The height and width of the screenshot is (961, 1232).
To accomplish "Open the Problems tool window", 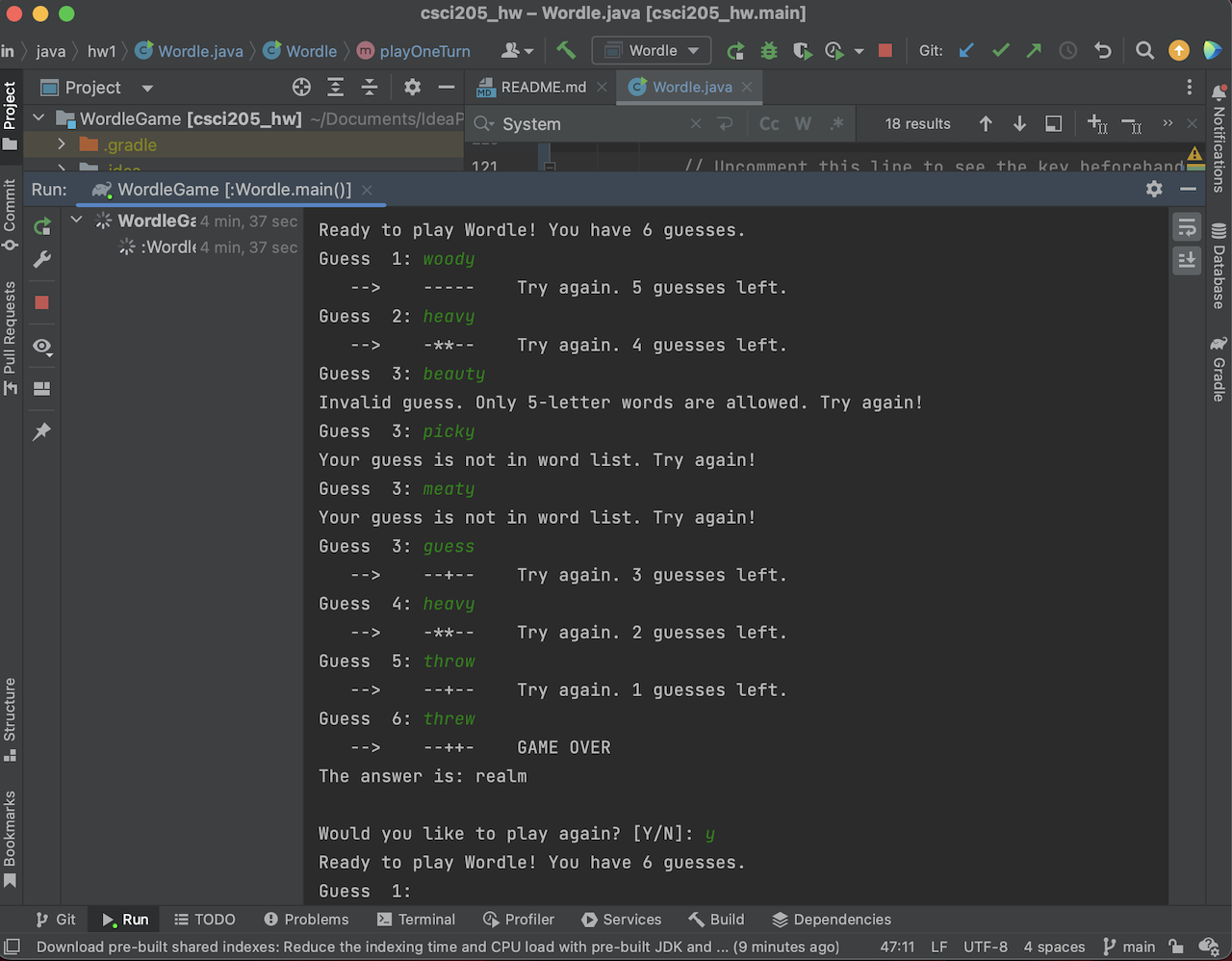I will click(306, 920).
